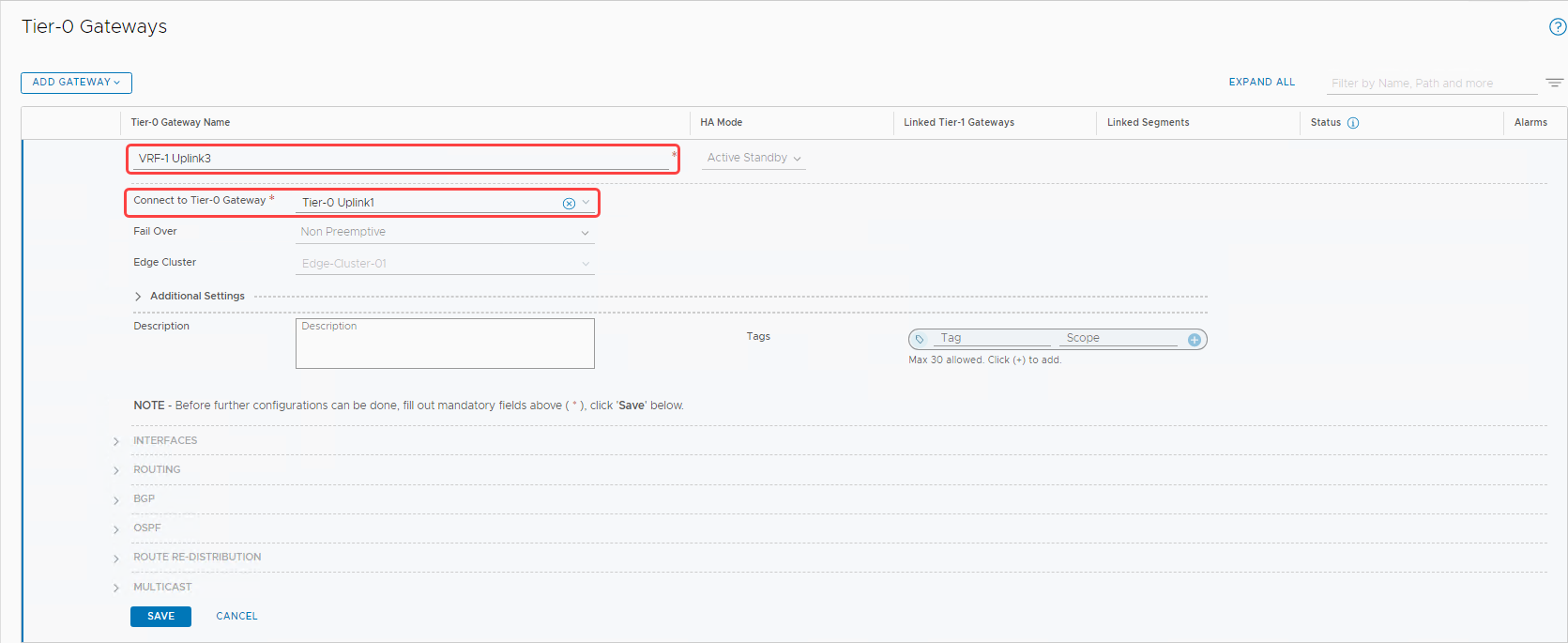Click the CANCEL button
This screenshot has height=643, width=1568.
[x=236, y=617]
